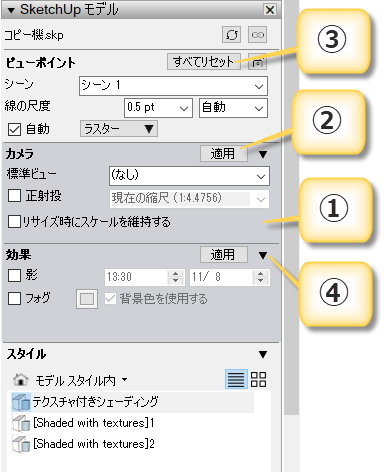This screenshot has width=386, height=472.
Task: Open the 自動 line scale dropdown
Action: click(233, 108)
